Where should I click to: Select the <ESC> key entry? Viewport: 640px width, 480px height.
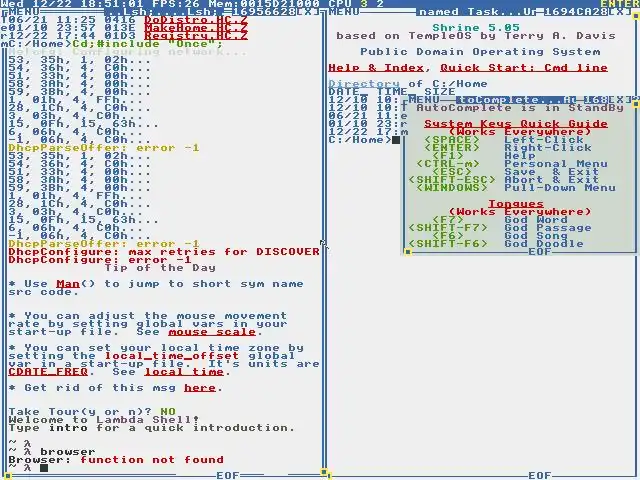pyautogui.click(x=452, y=172)
